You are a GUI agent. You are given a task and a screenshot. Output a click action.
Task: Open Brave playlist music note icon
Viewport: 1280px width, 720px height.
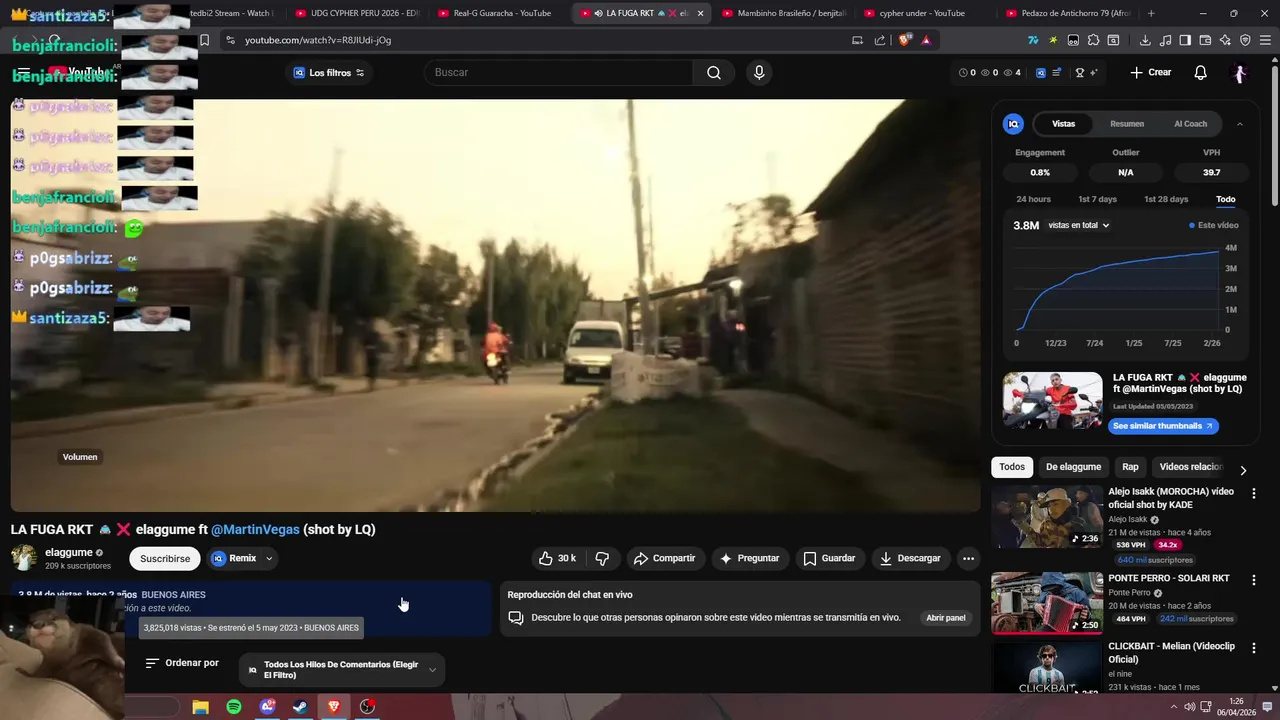pos(1165,40)
